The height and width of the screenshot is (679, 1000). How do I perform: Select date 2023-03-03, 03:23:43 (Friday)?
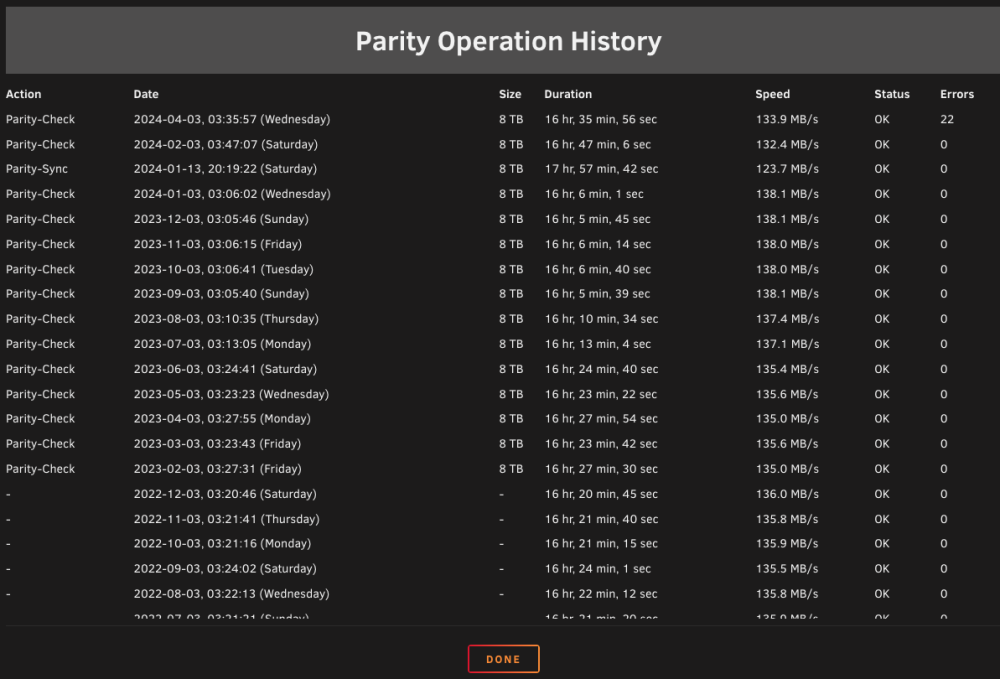(217, 444)
